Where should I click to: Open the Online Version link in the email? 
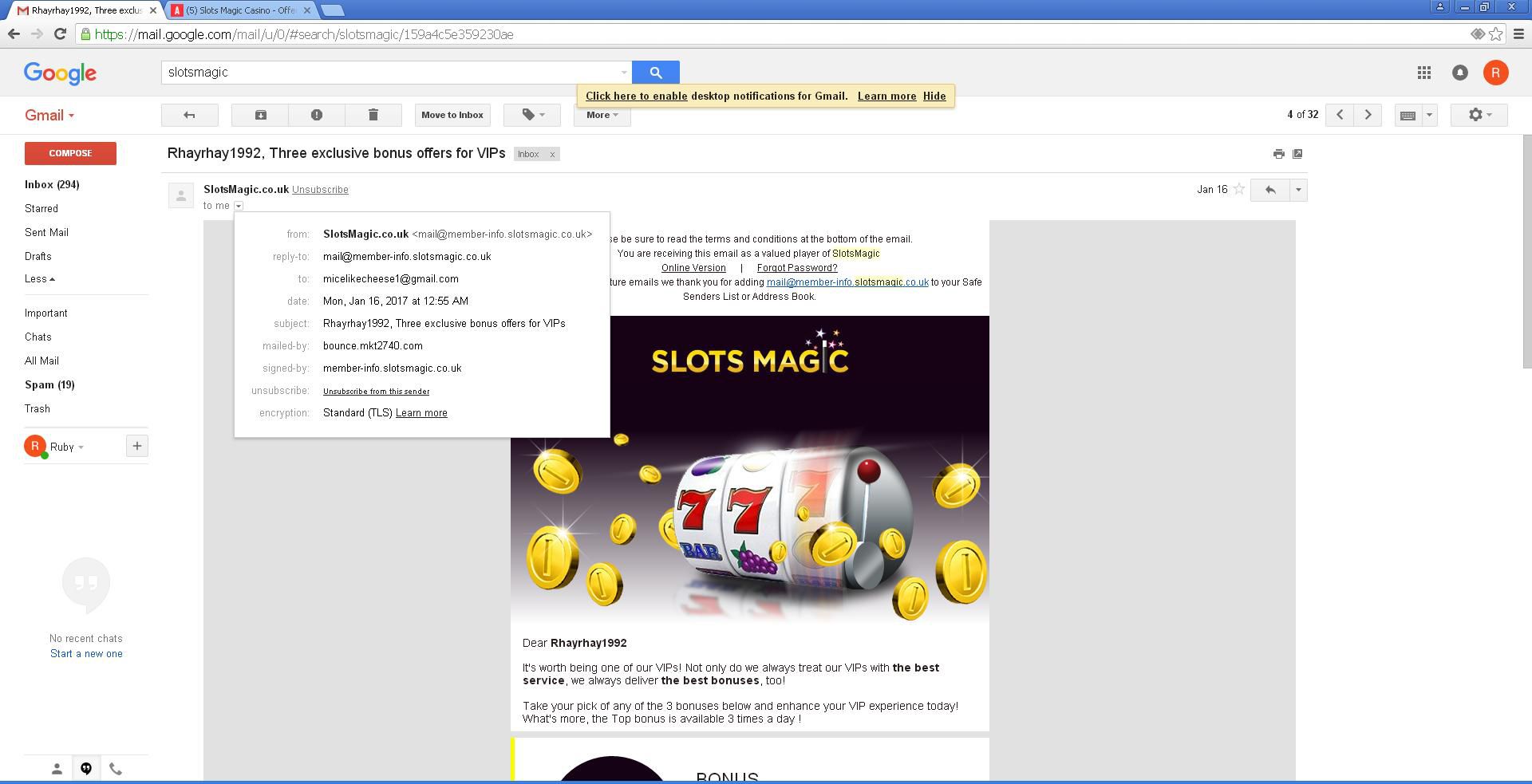click(693, 268)
